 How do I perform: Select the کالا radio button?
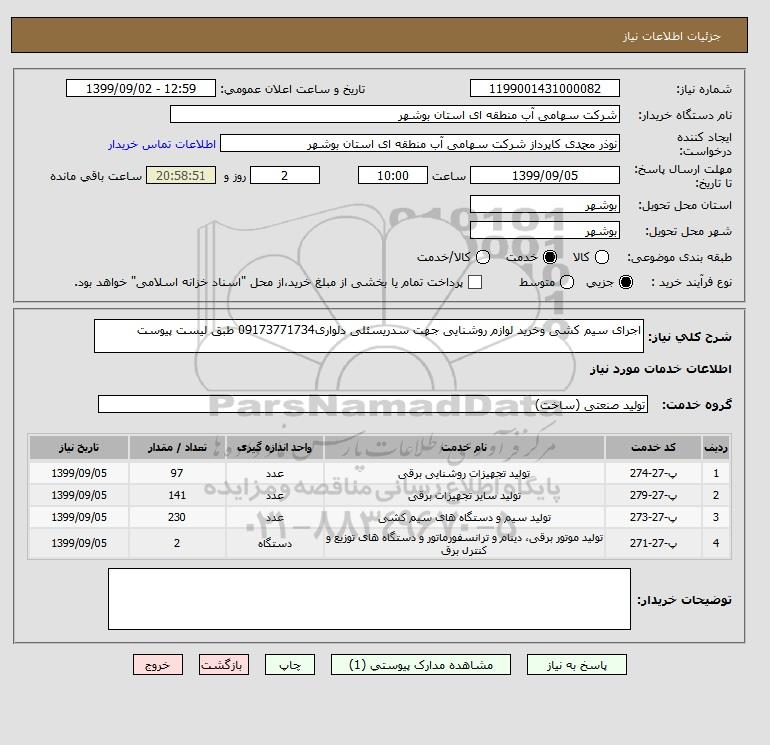(602, 257)
